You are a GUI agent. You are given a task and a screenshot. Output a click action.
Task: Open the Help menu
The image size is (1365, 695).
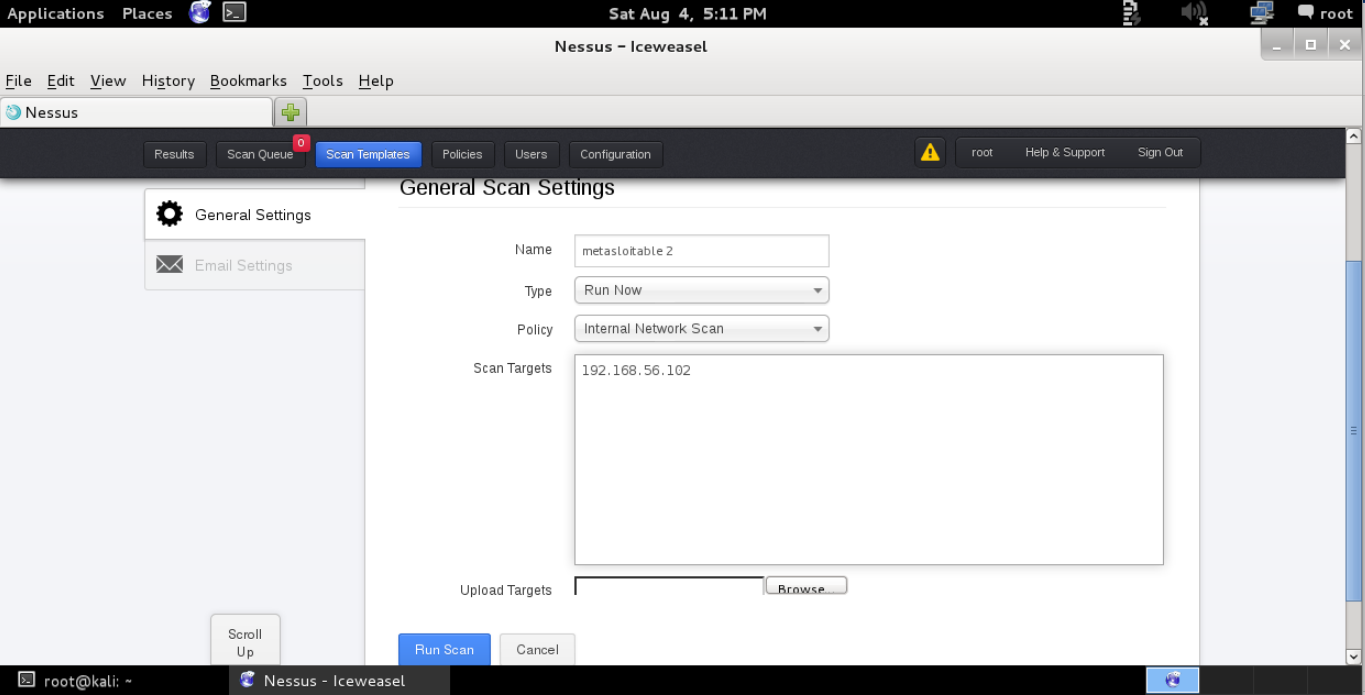point(376,81)
